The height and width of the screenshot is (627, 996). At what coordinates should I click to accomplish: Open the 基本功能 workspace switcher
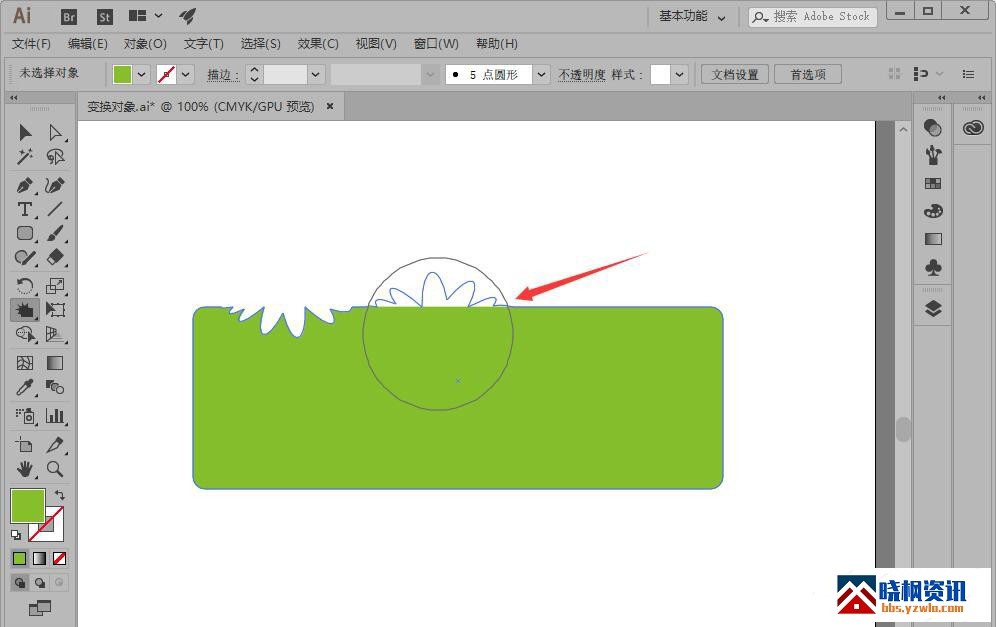(x=692, y=17)
